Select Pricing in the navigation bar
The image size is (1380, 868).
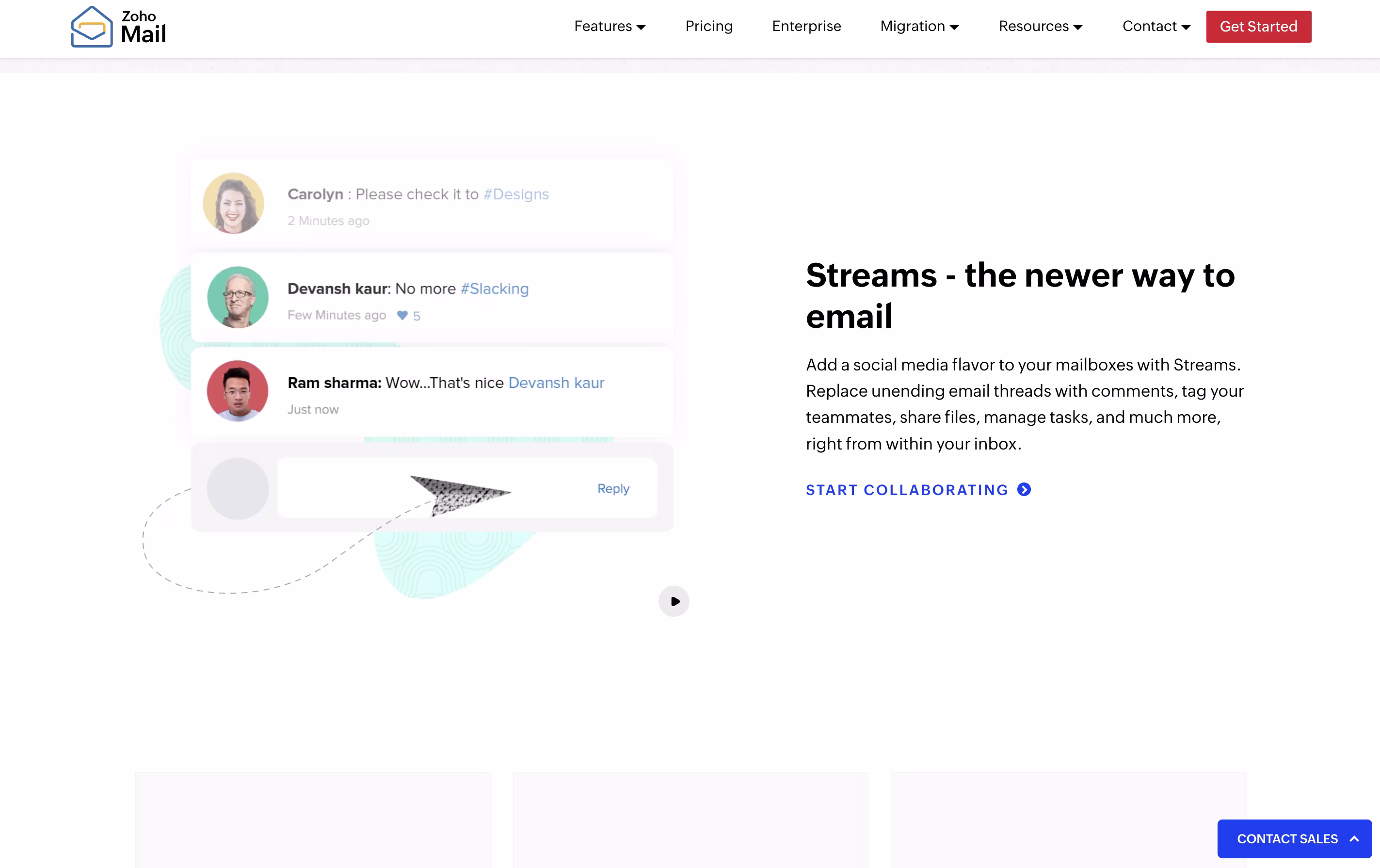pyautogui.click(x=709, y=26)
